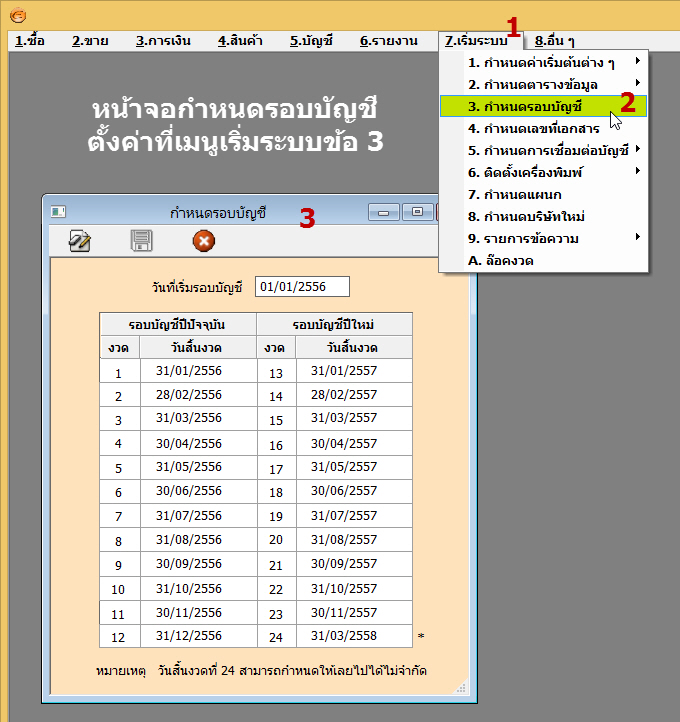
Task: Expand 1. กำหนดค่าเริ่มต้นต่าง ๆ submenu arrow
Action: click(638, 61)
